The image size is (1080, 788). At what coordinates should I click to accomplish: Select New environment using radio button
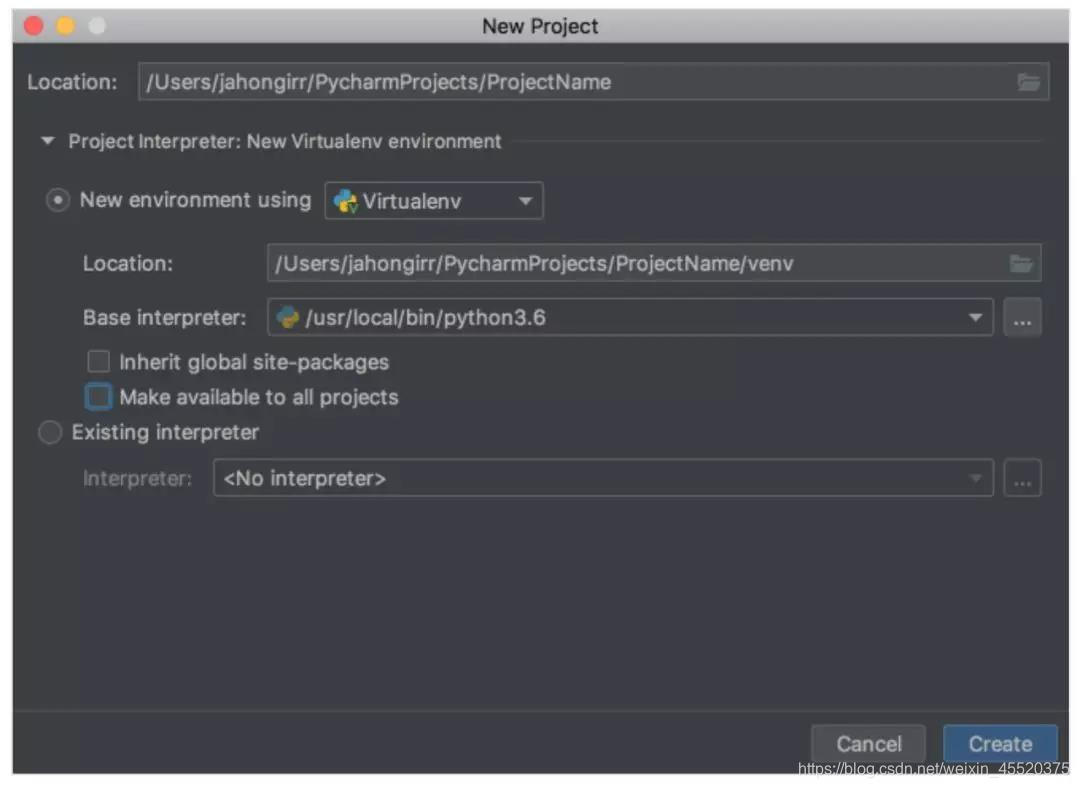pos(57,200)
